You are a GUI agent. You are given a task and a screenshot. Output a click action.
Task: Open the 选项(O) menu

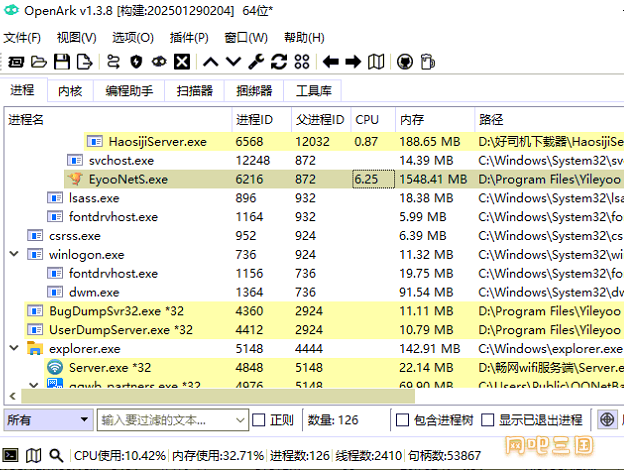click(x=133, y=38)
